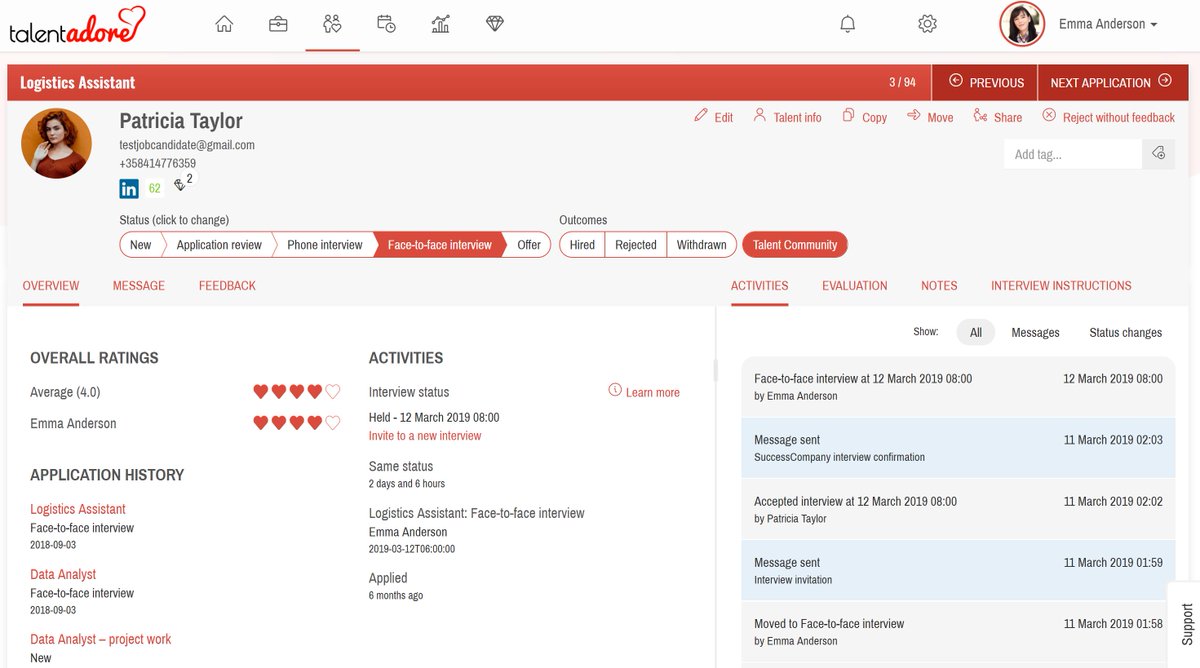Screen dimensions: 1200x668
Task: Open the Home icon in the top navigation
Action: point(224,22)
